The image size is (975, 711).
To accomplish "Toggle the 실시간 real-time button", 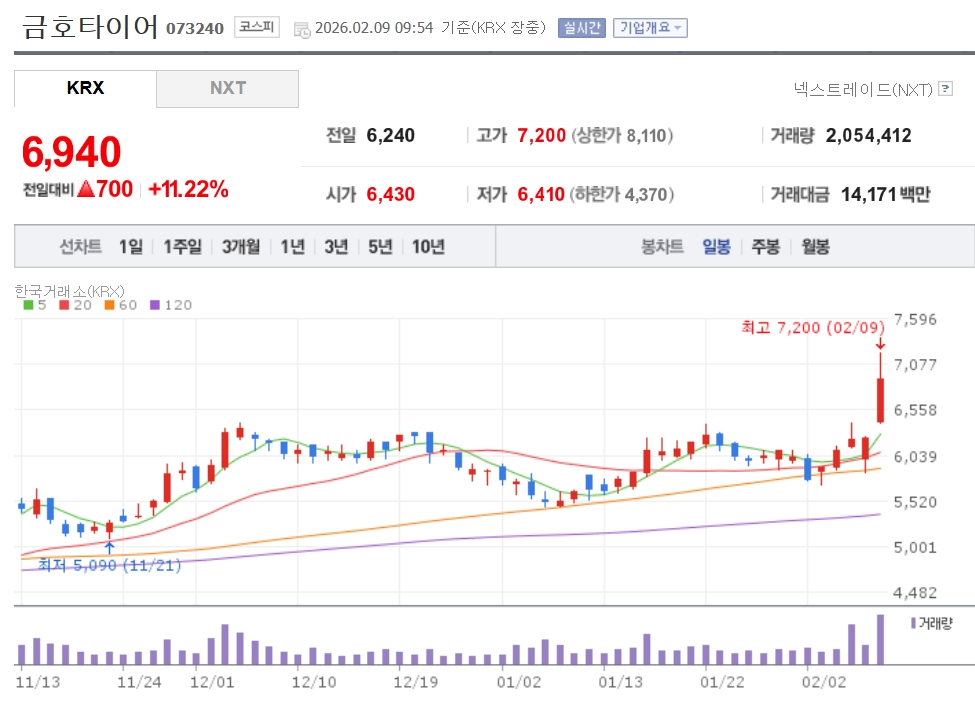I will tap(581, 28).
